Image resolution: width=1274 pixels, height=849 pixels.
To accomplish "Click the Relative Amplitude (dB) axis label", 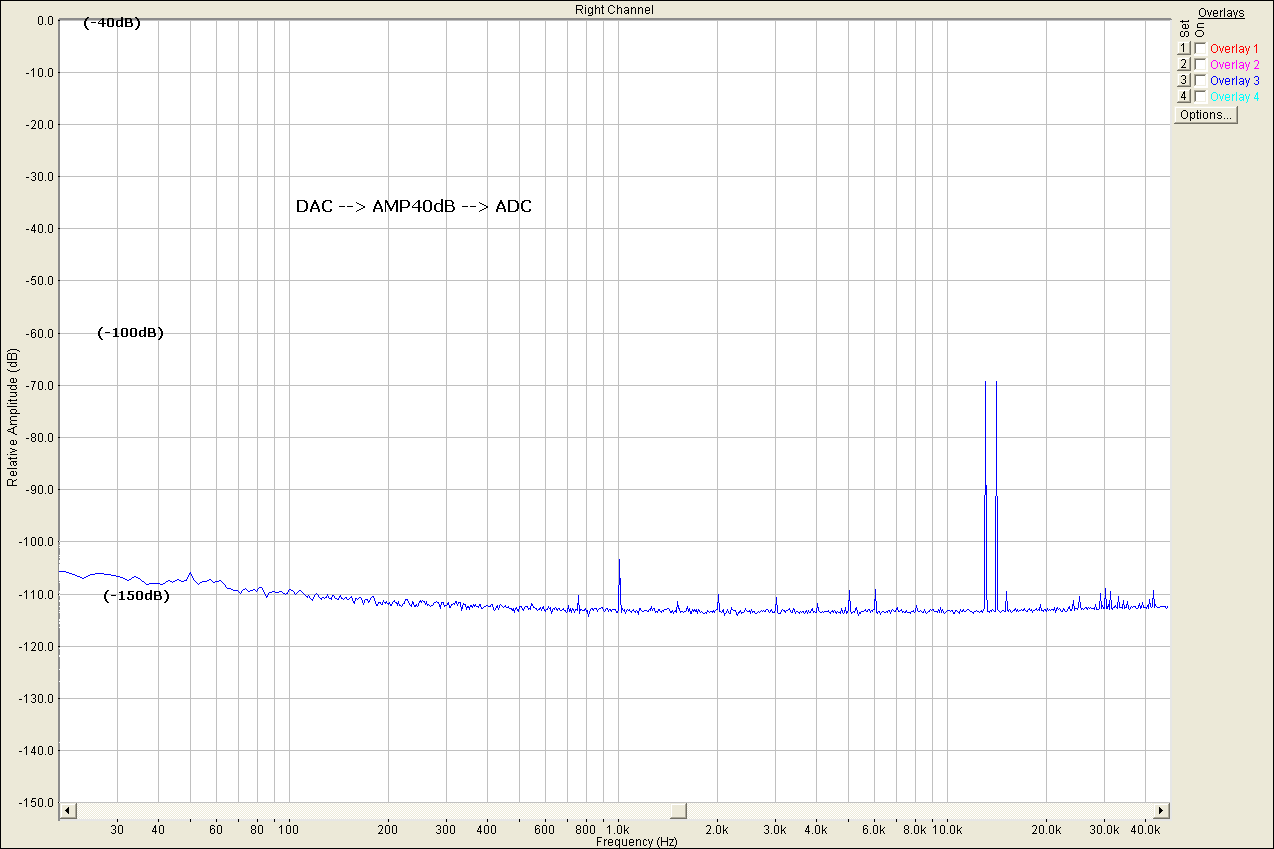I will coord(12,418).
